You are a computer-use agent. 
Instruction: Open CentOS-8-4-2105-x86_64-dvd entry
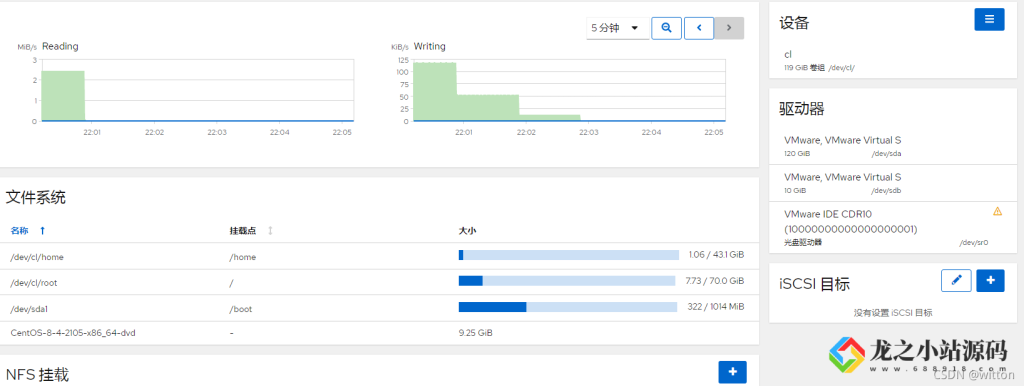pos(379,332)
